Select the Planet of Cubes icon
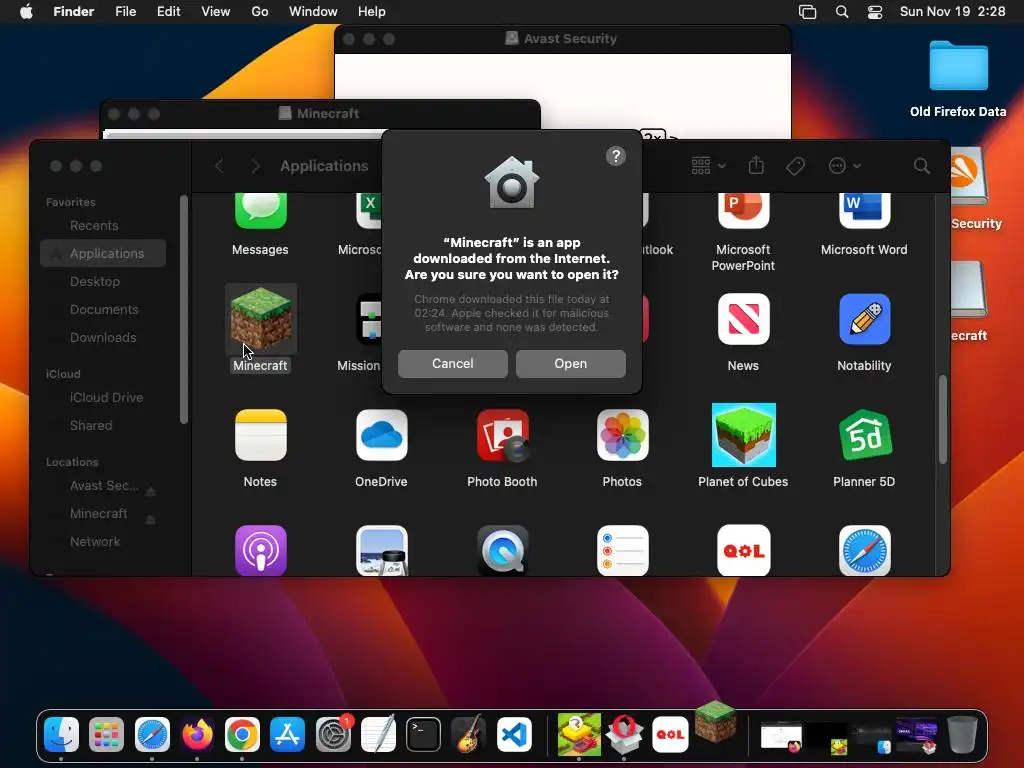The height and width of the screenshot is (768, 1024). point(743,435)
